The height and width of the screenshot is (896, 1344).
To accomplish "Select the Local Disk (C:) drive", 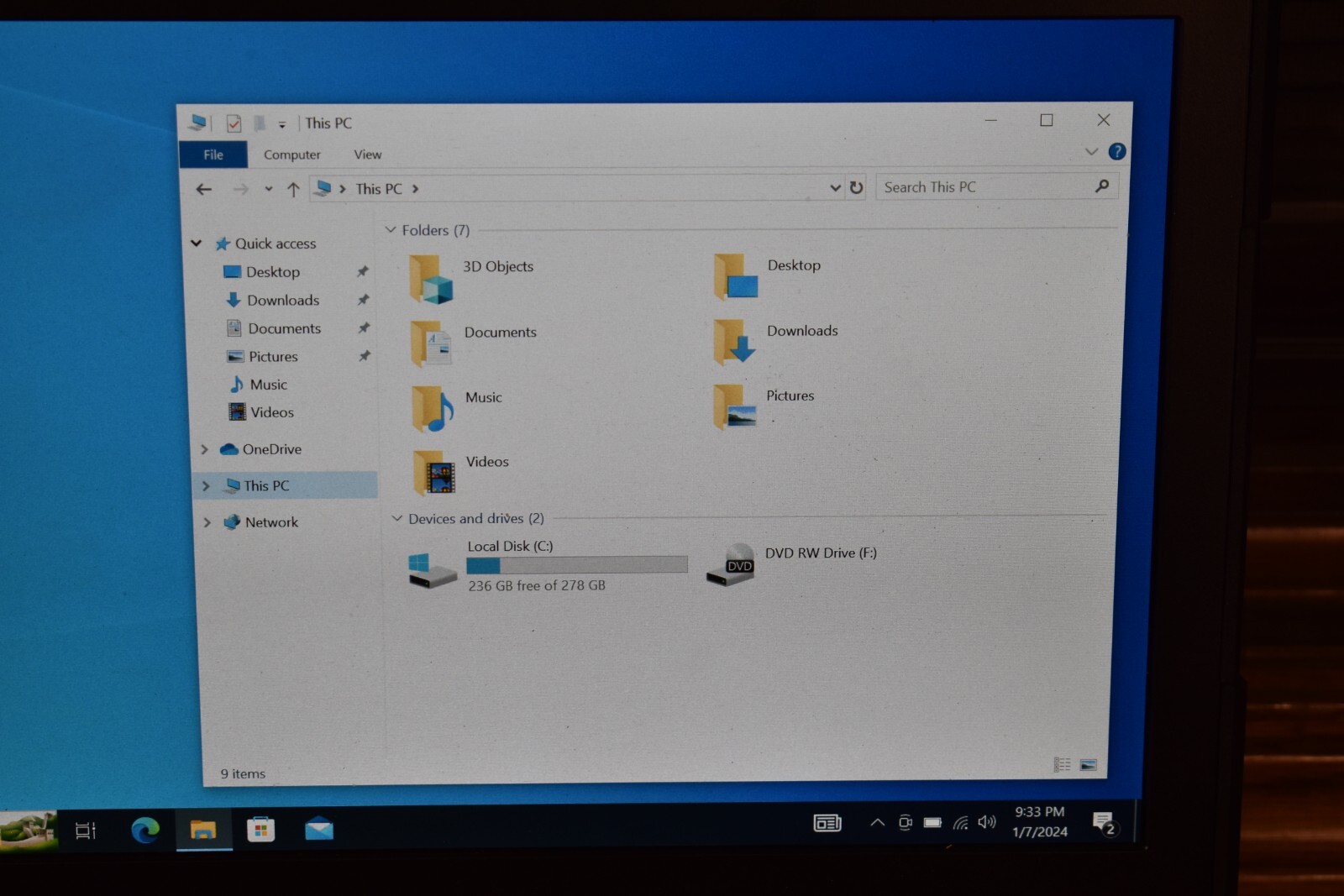I will 548,566.
